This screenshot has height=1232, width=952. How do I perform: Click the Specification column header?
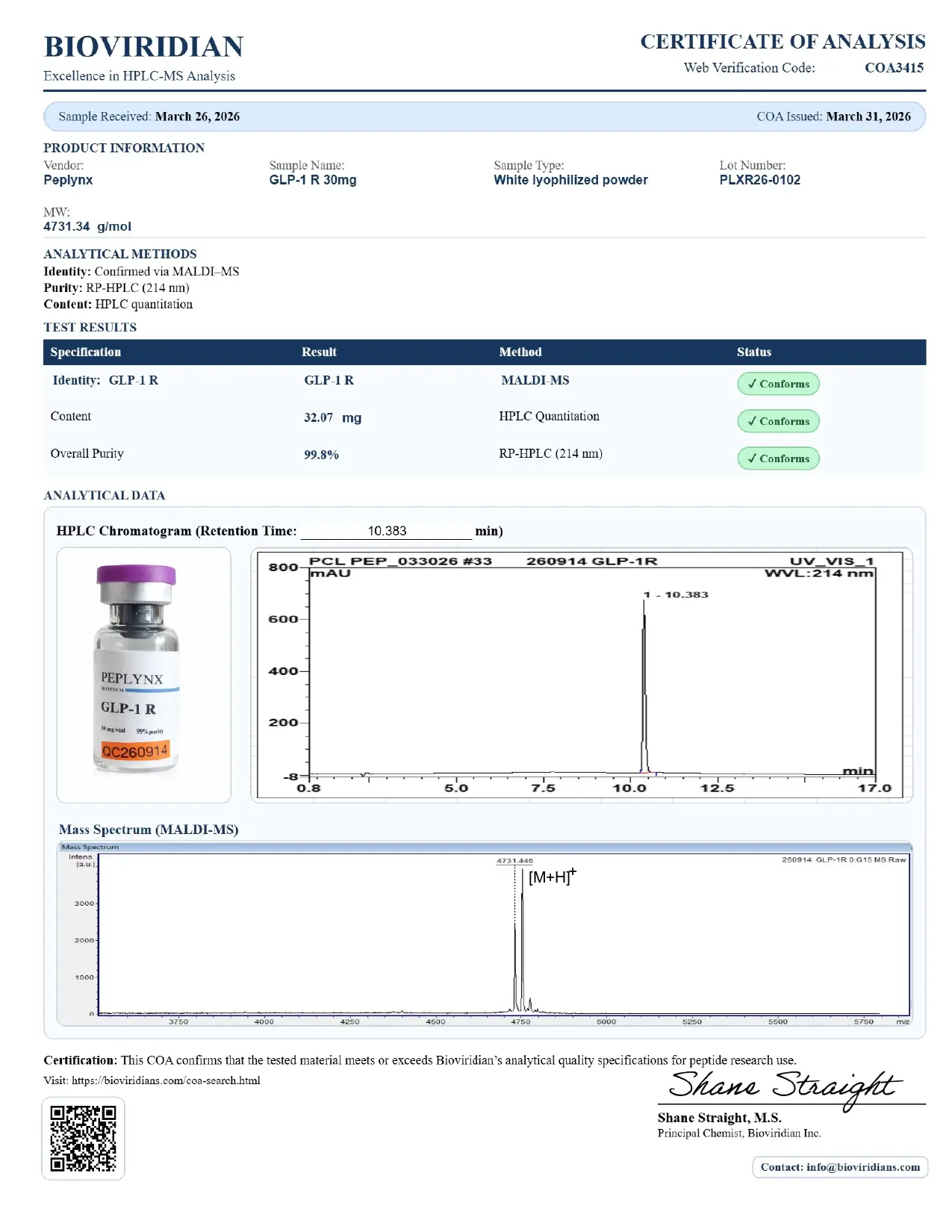(x=85, y=352)
